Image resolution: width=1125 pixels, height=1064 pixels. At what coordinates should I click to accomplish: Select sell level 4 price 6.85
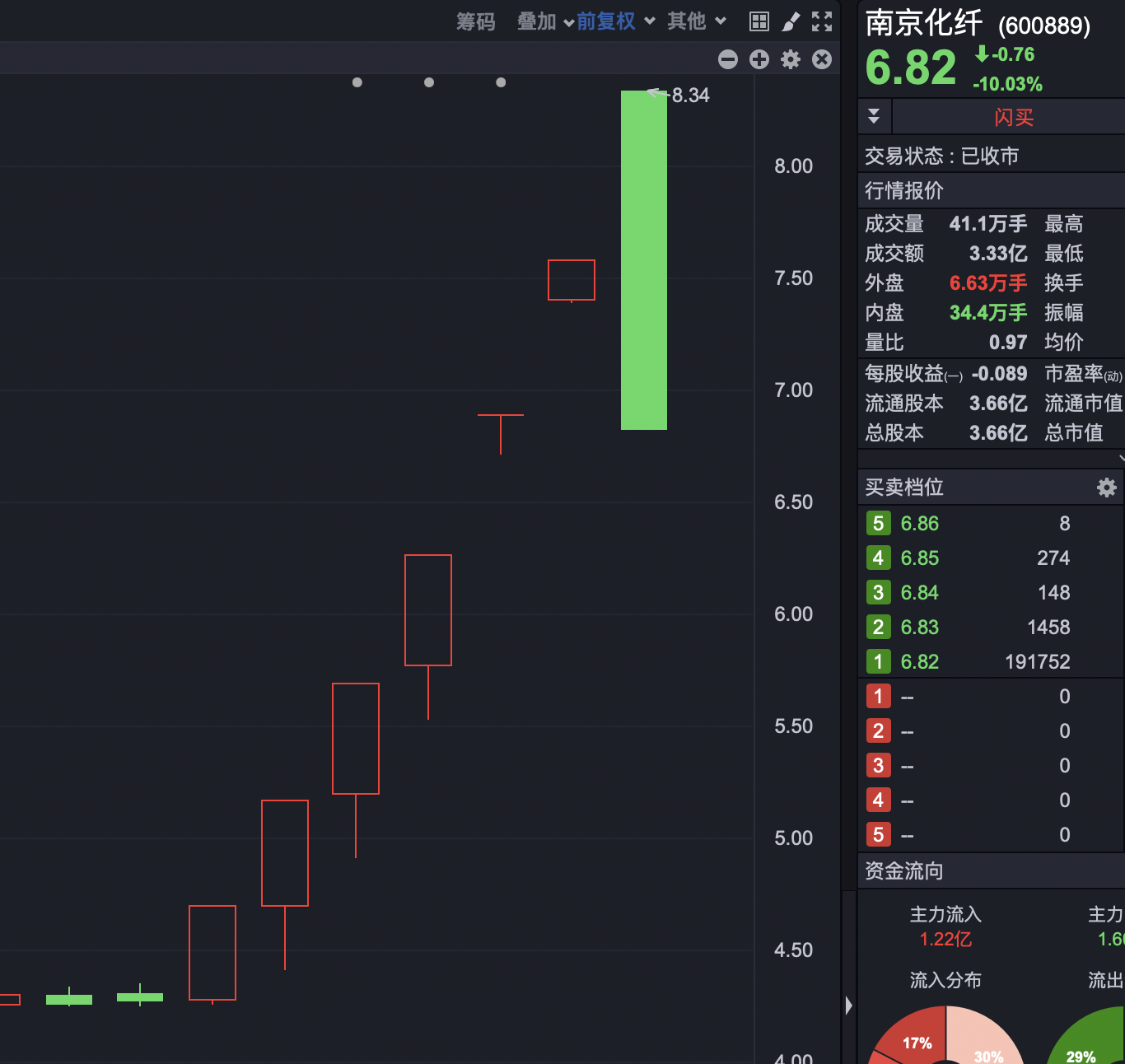point(920,558)
